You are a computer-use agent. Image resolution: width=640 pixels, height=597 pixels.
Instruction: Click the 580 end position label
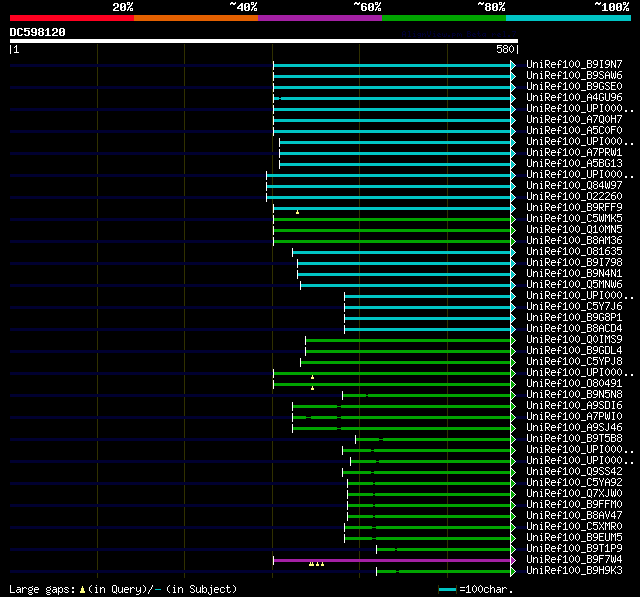pyautogui.click(x=505, y=49)
